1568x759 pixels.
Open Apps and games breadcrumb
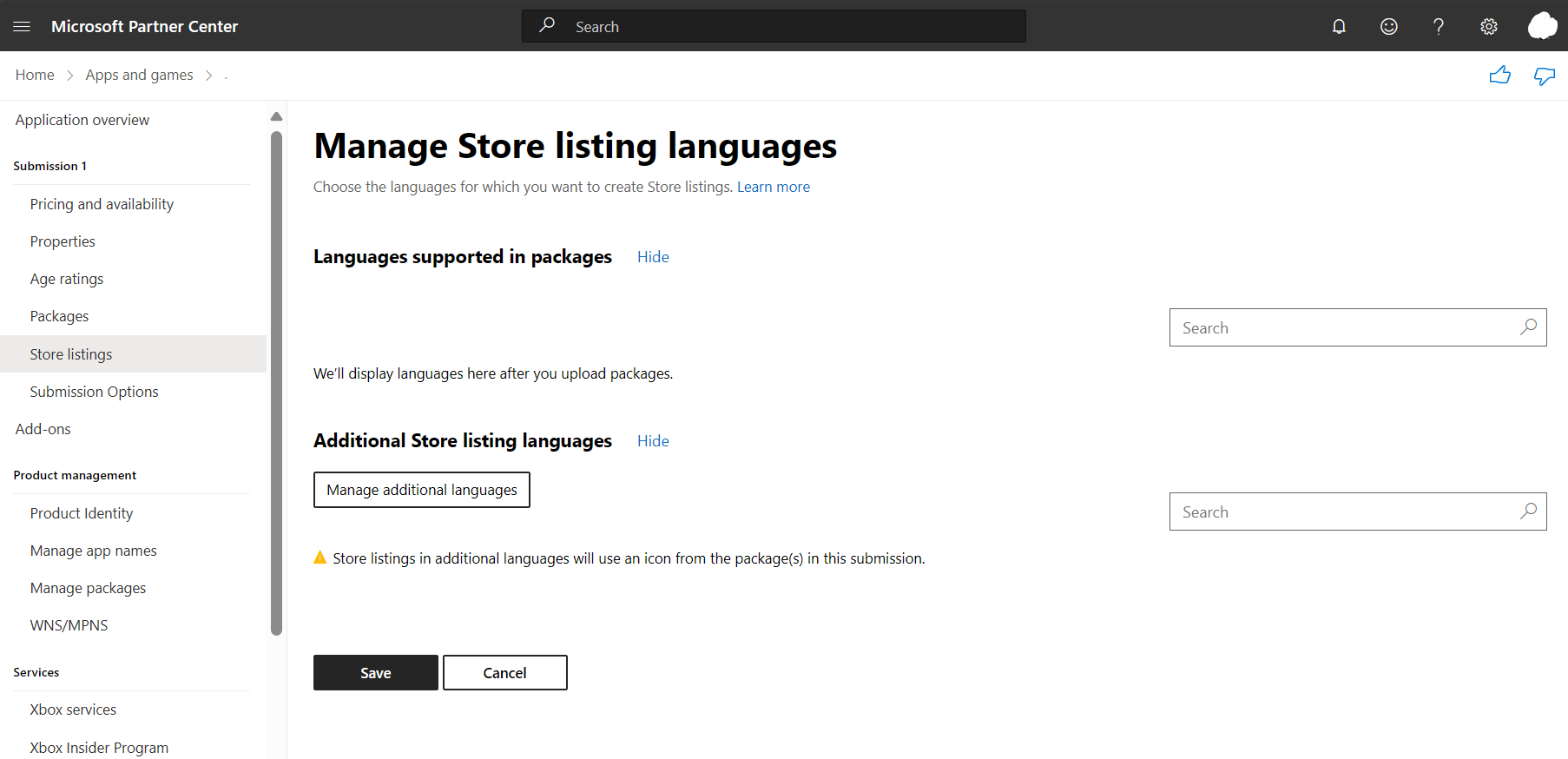(x=139, y=75)
